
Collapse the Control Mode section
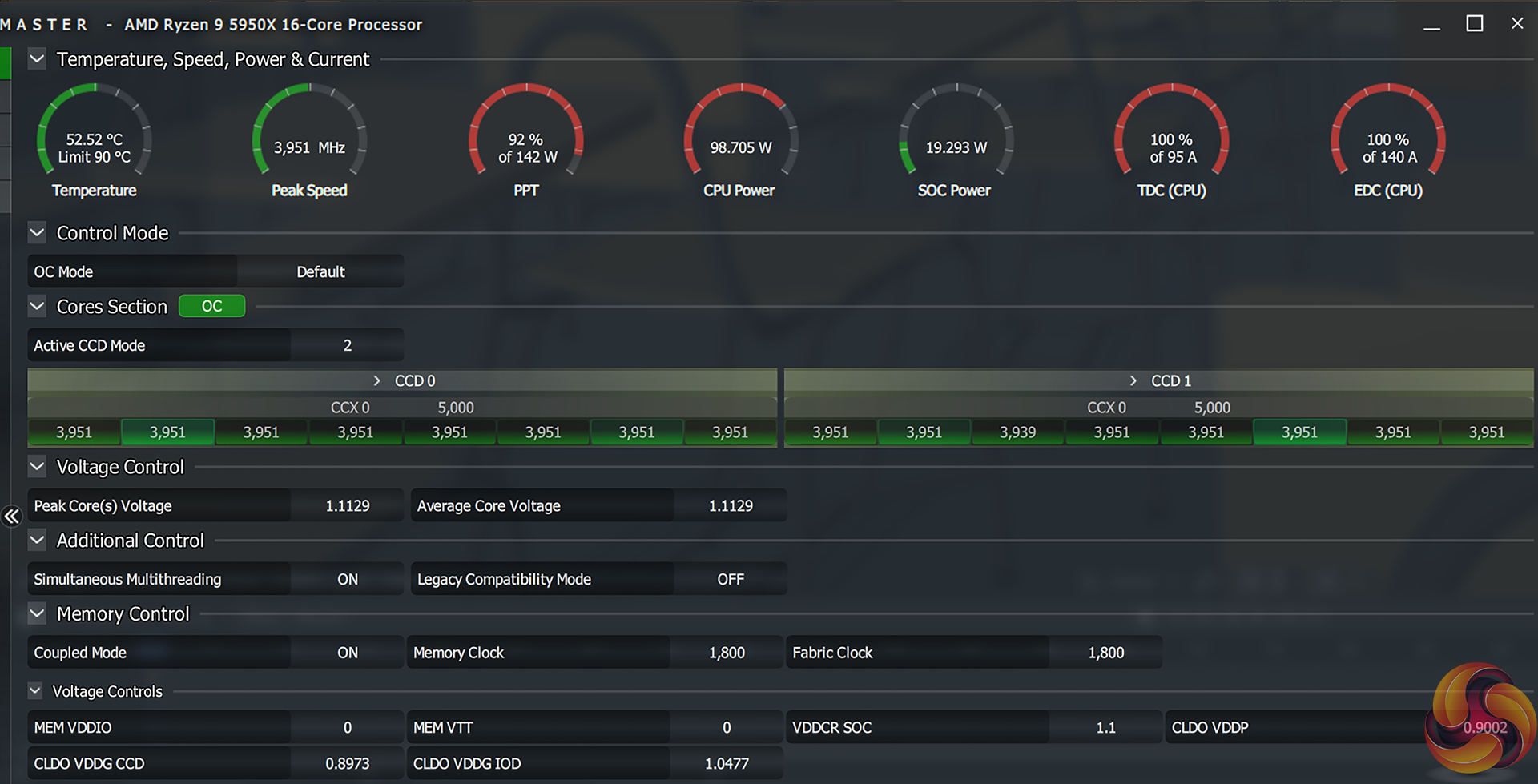(37, 233)
